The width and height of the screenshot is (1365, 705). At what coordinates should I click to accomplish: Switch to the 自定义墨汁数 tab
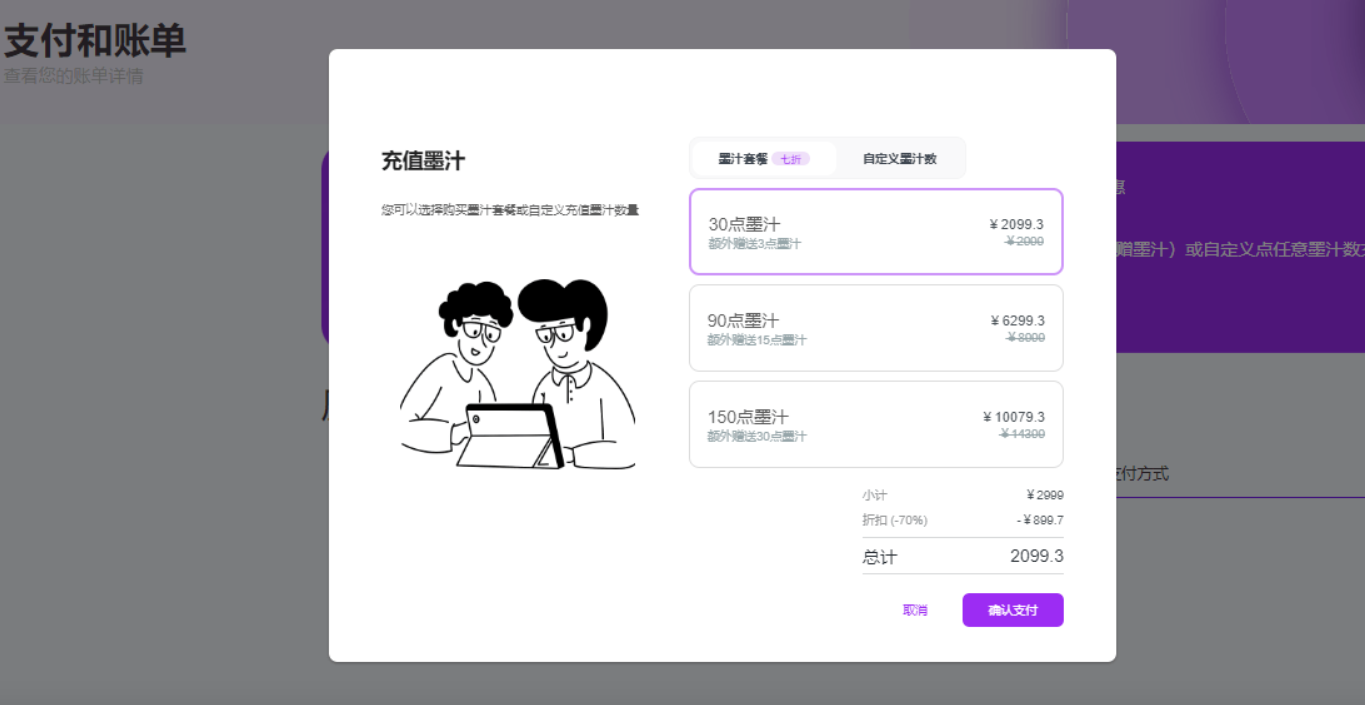tap(899, 158)
